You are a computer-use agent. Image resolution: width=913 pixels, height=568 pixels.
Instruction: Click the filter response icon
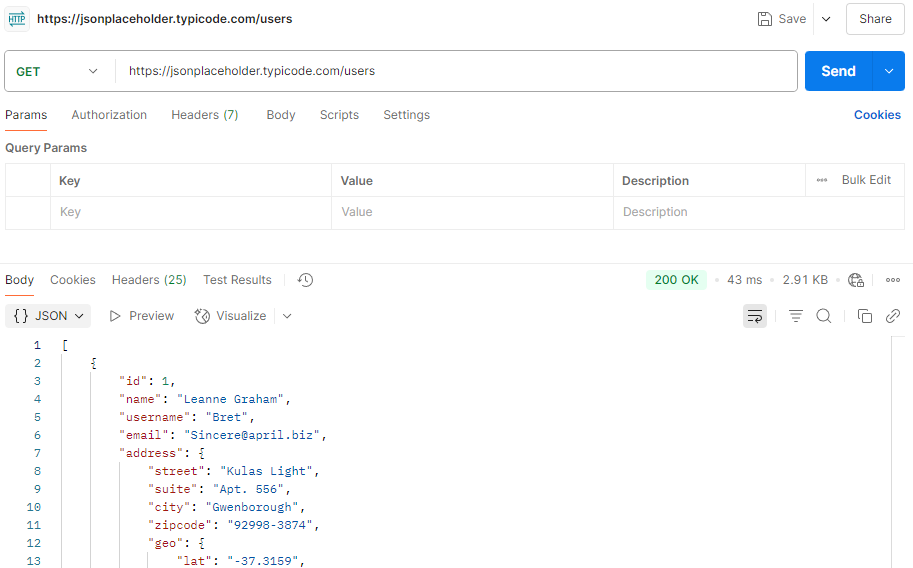click(x=795, y=316)
